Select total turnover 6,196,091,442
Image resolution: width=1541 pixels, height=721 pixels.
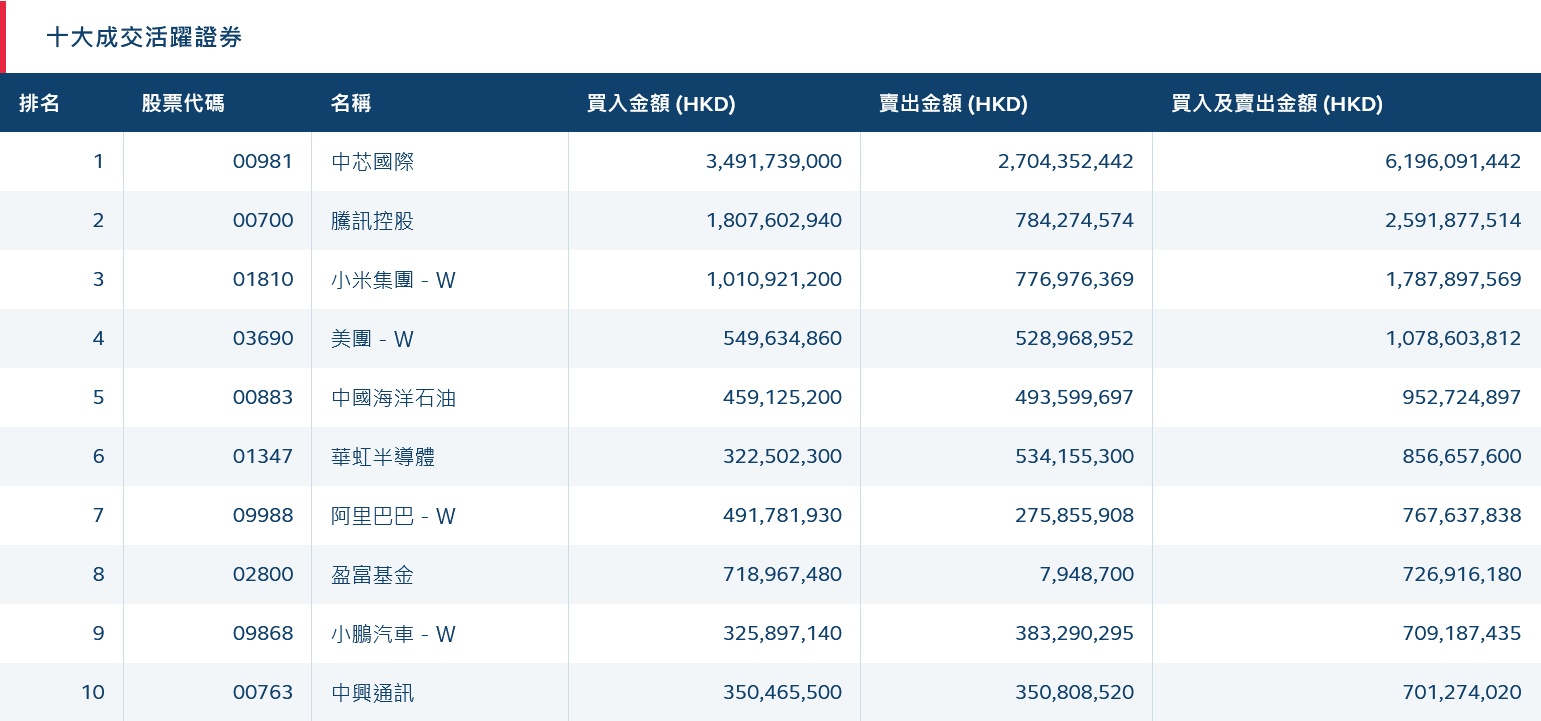pyautogui.click(x=1453, y=161)
